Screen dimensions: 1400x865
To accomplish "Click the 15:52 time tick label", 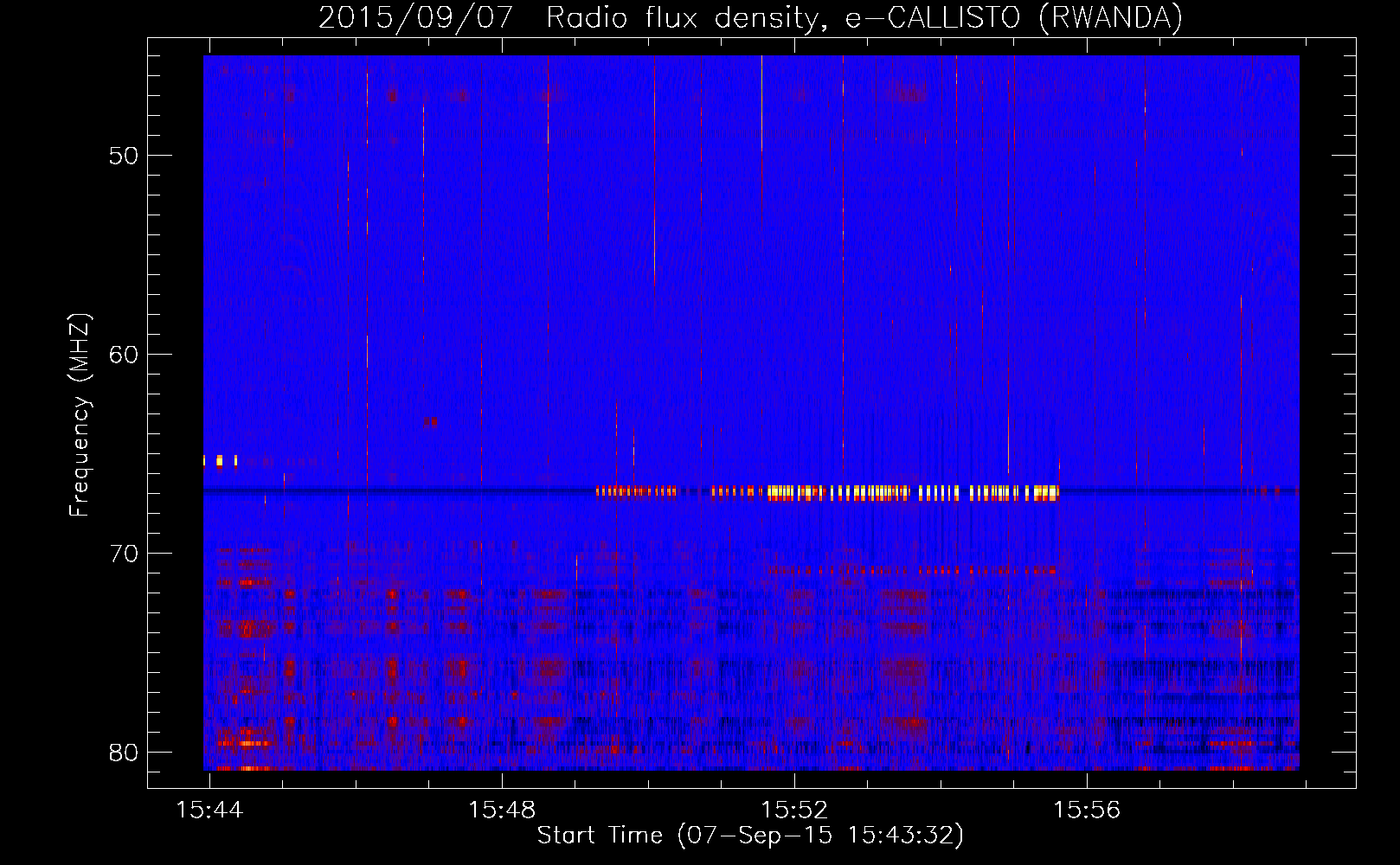I will 794,811.
